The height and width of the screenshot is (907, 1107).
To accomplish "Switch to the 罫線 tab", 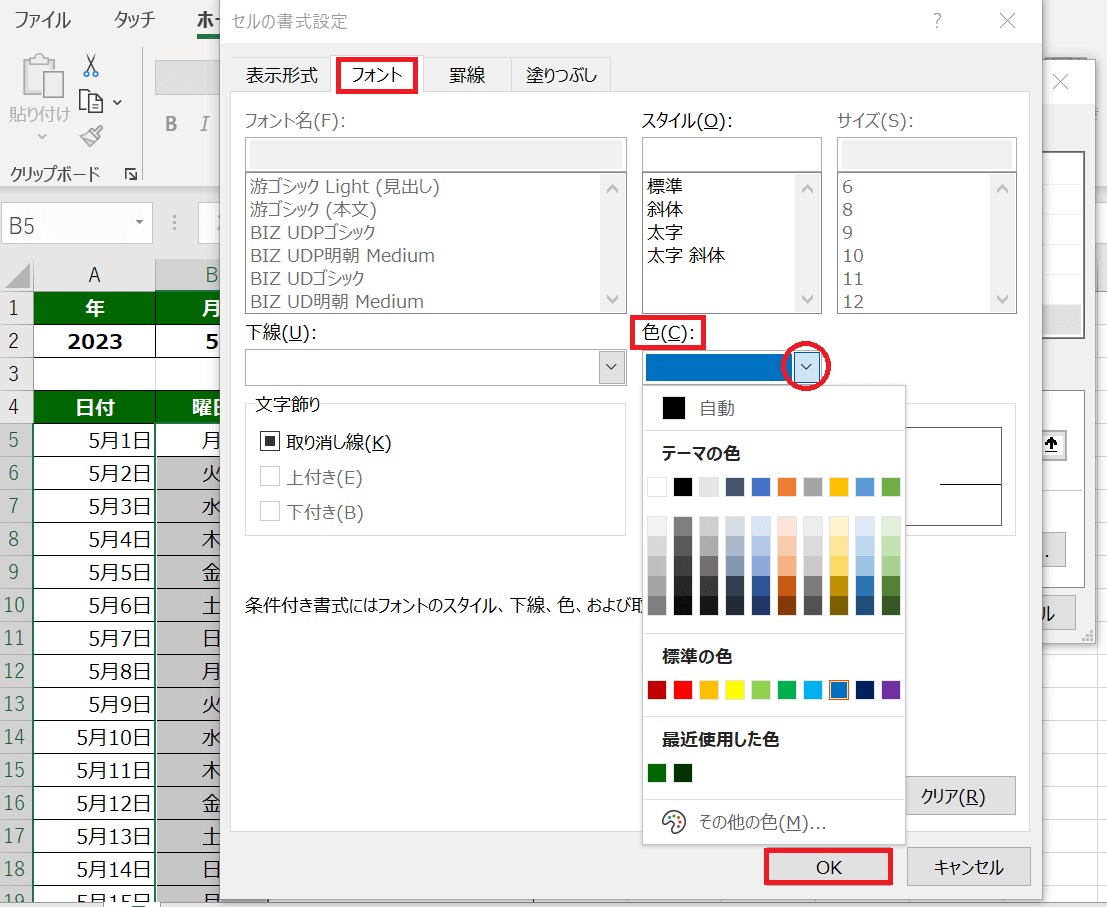I will (x=466, y=75).
